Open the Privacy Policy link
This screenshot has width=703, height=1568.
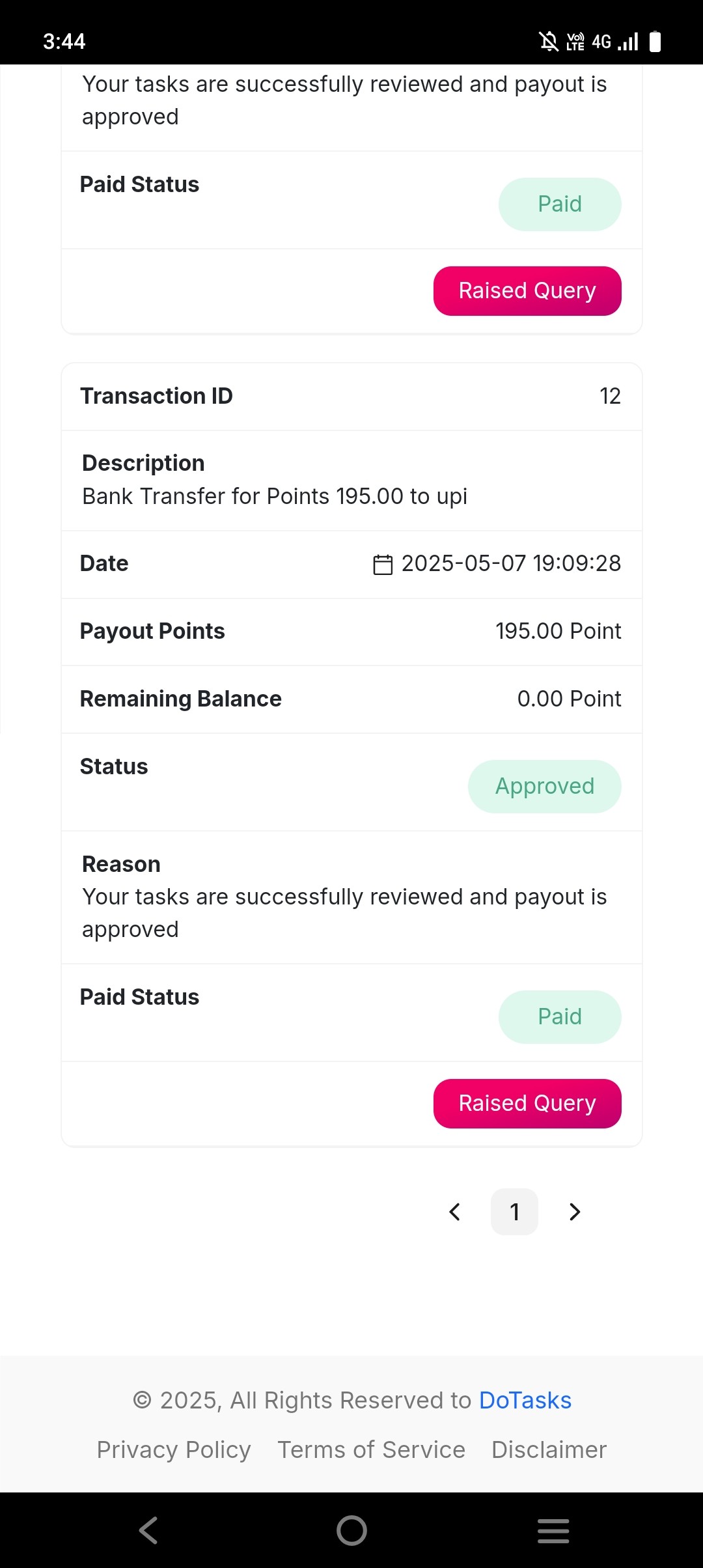pyautogui.click(x=174, y=1450)
